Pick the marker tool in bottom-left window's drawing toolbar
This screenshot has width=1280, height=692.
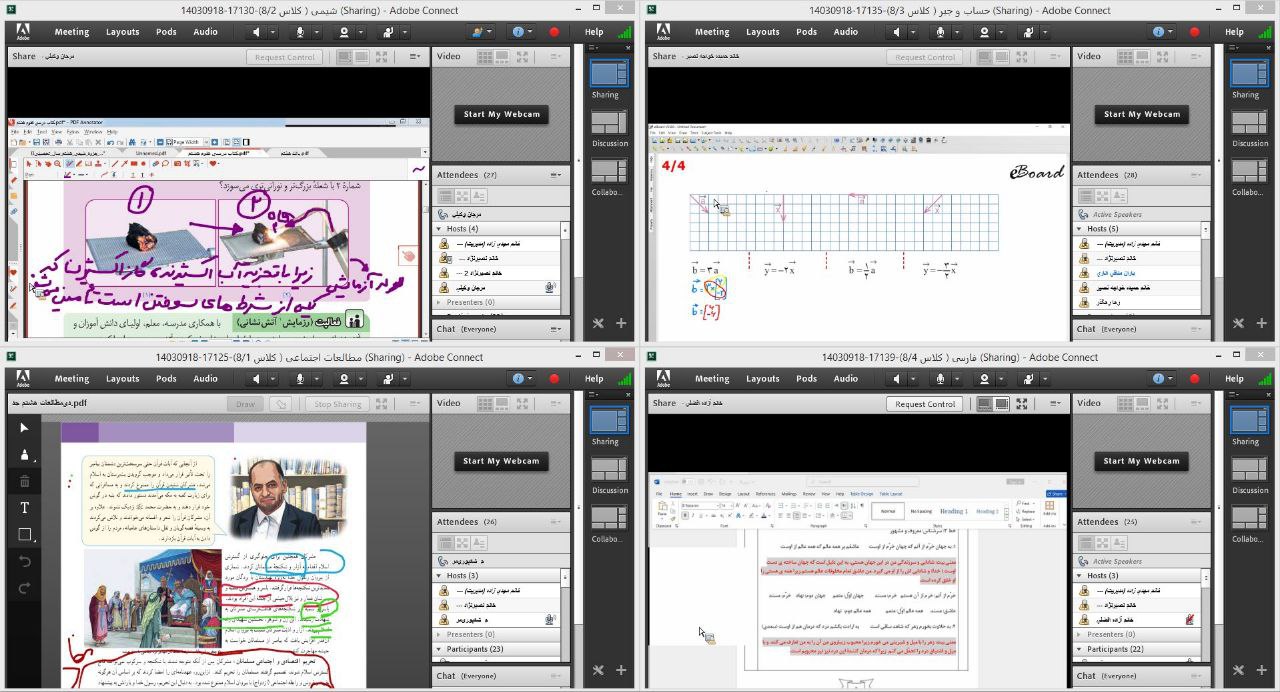(25, 455)
